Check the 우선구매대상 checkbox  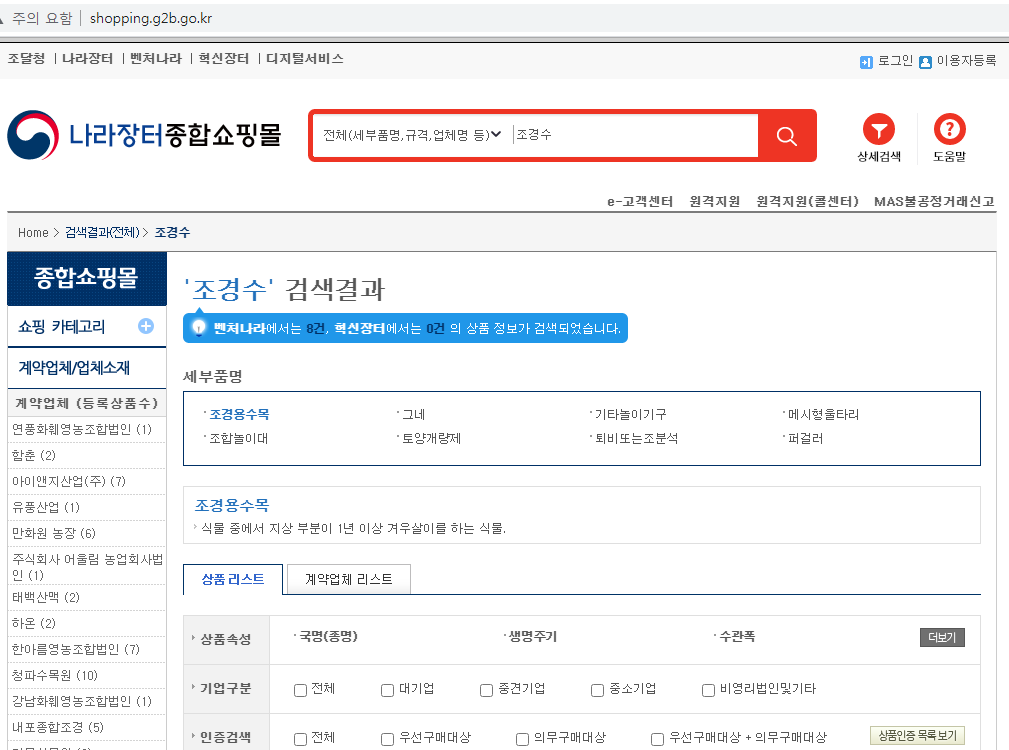[x=387, y=739]
